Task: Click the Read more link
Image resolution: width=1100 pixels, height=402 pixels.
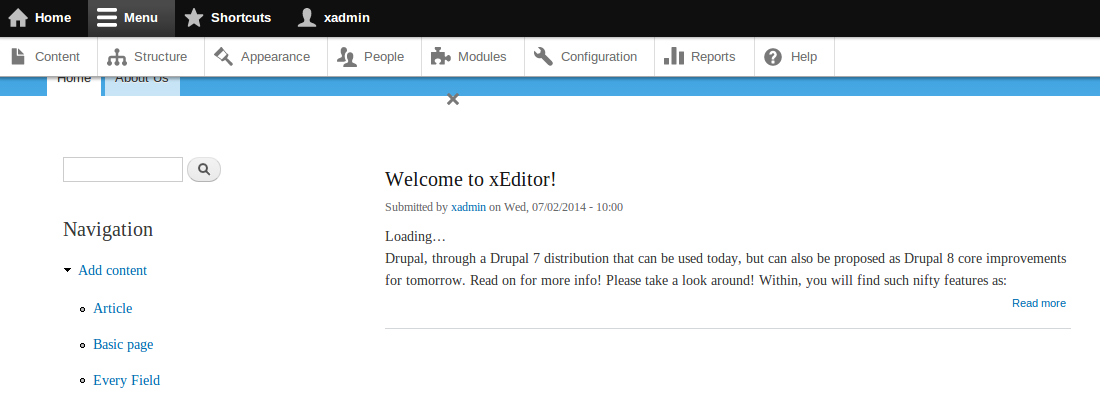Action: (x=1038, y=303)
